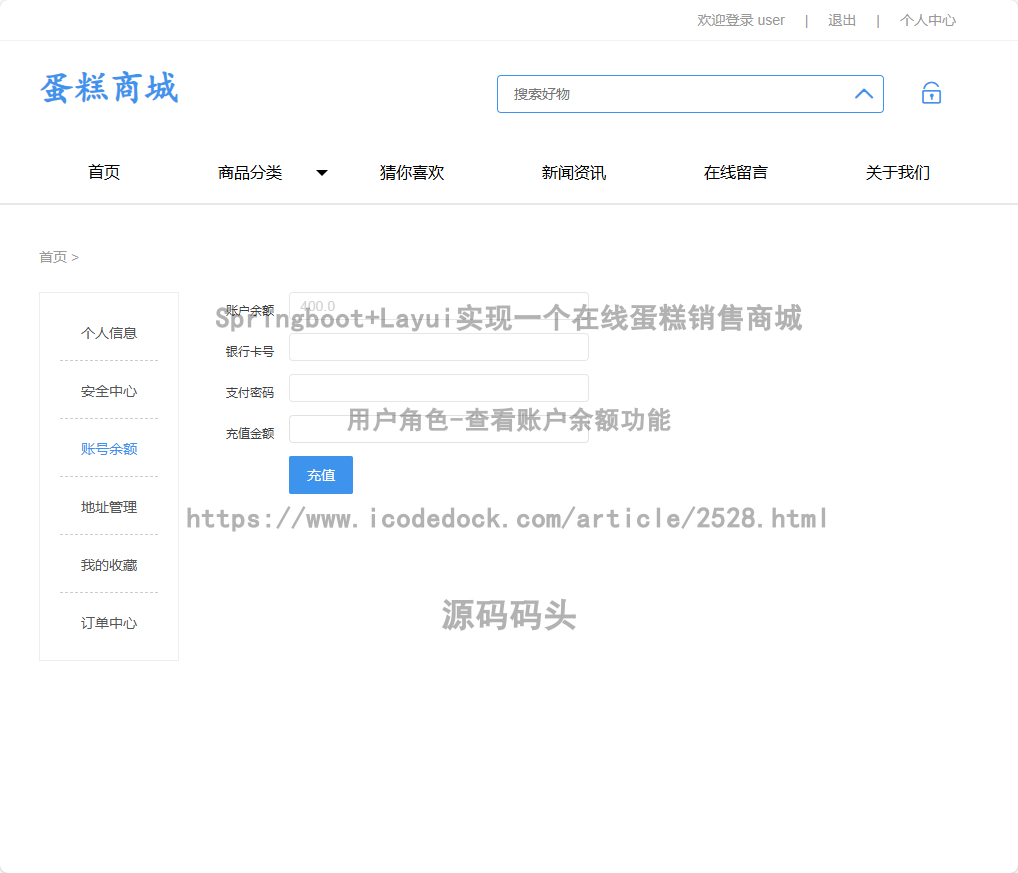Focus the 银行卡号 input field
Screen dimensions: 1018x873
click(439, 347)
